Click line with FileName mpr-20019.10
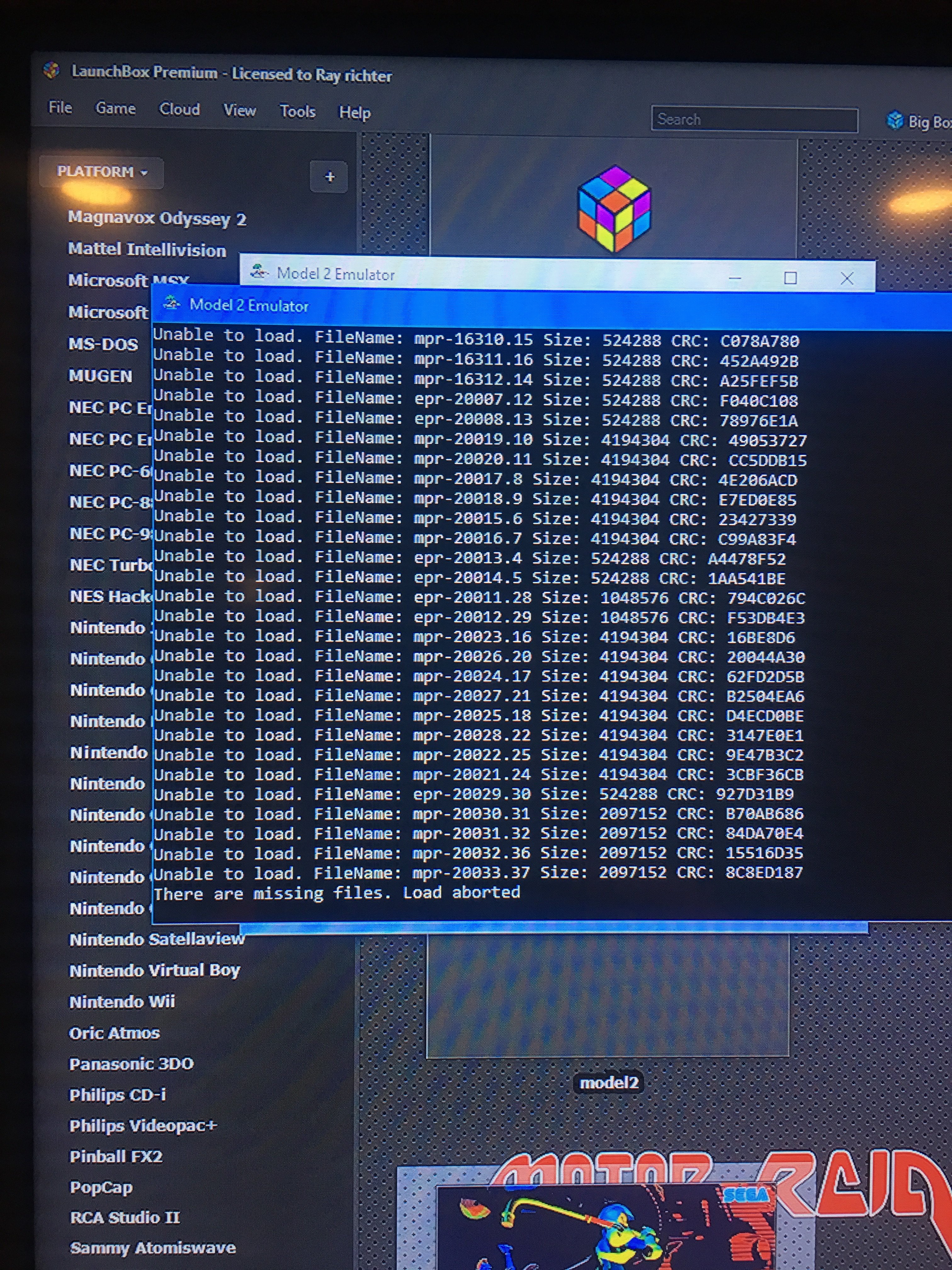The image size is (952, 1270). click(480, 438)
